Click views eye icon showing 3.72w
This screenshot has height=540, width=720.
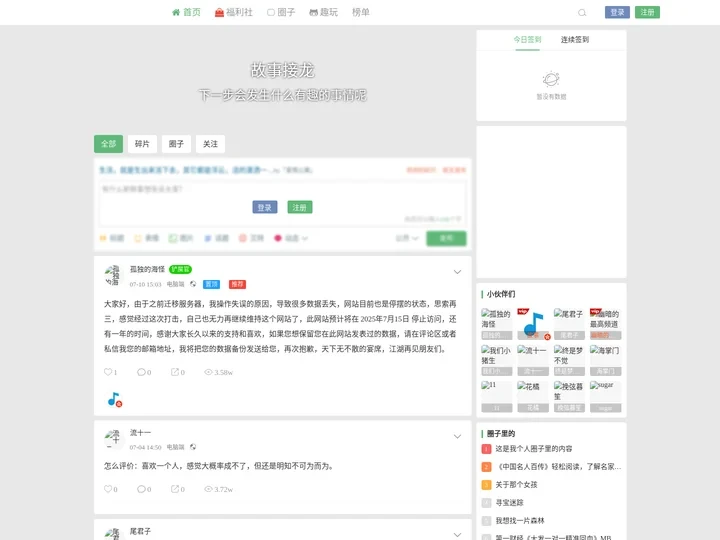(x=208, y=489)
